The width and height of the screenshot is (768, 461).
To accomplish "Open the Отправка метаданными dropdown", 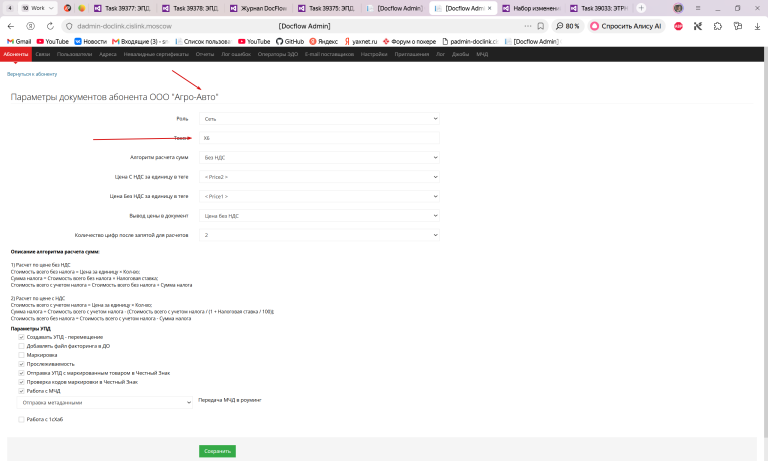I will click(105, 402).
